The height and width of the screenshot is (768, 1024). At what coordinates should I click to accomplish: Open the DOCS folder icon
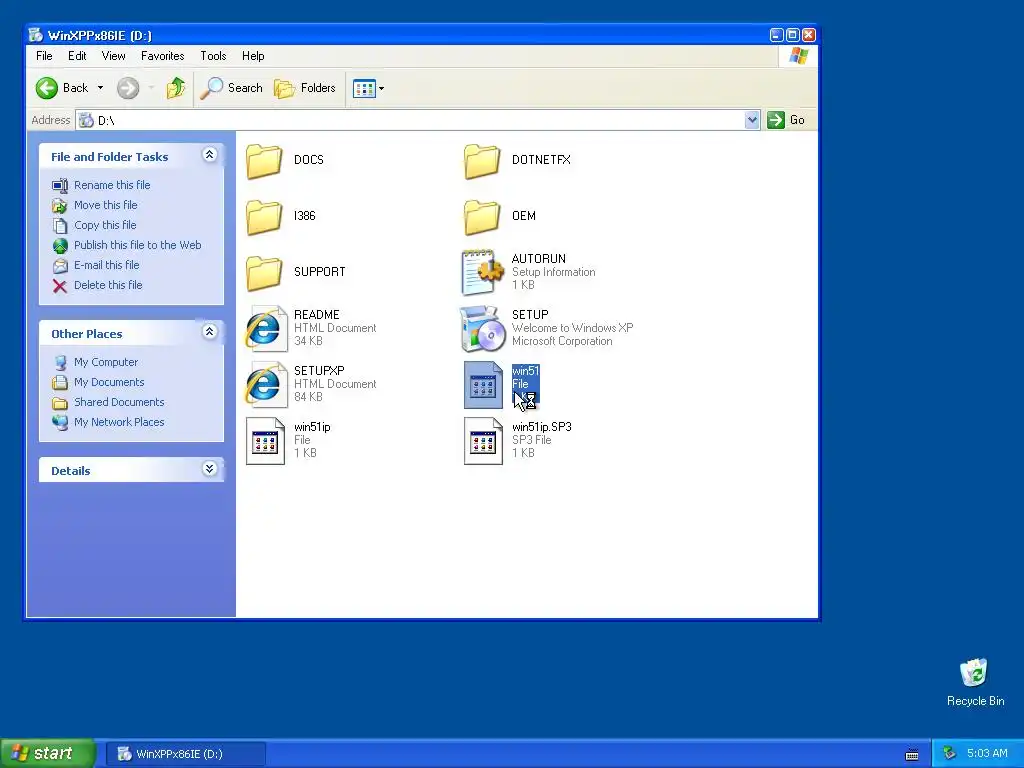pos(264,161)
